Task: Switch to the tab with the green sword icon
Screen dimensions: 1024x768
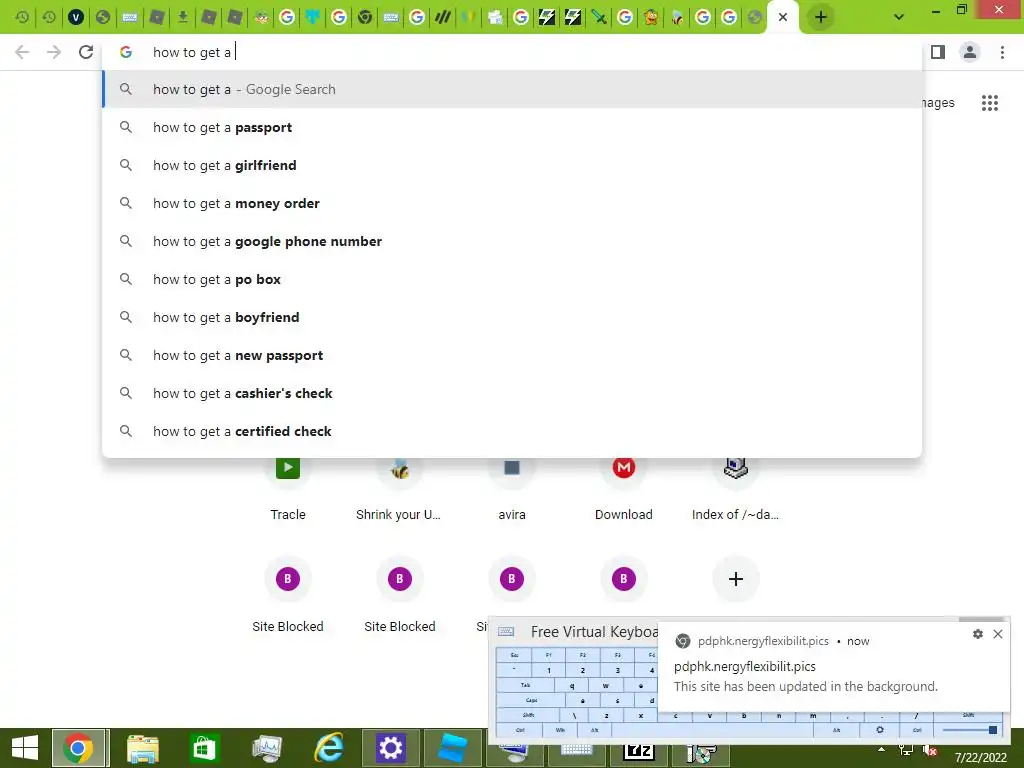Action: pos(599,17)
